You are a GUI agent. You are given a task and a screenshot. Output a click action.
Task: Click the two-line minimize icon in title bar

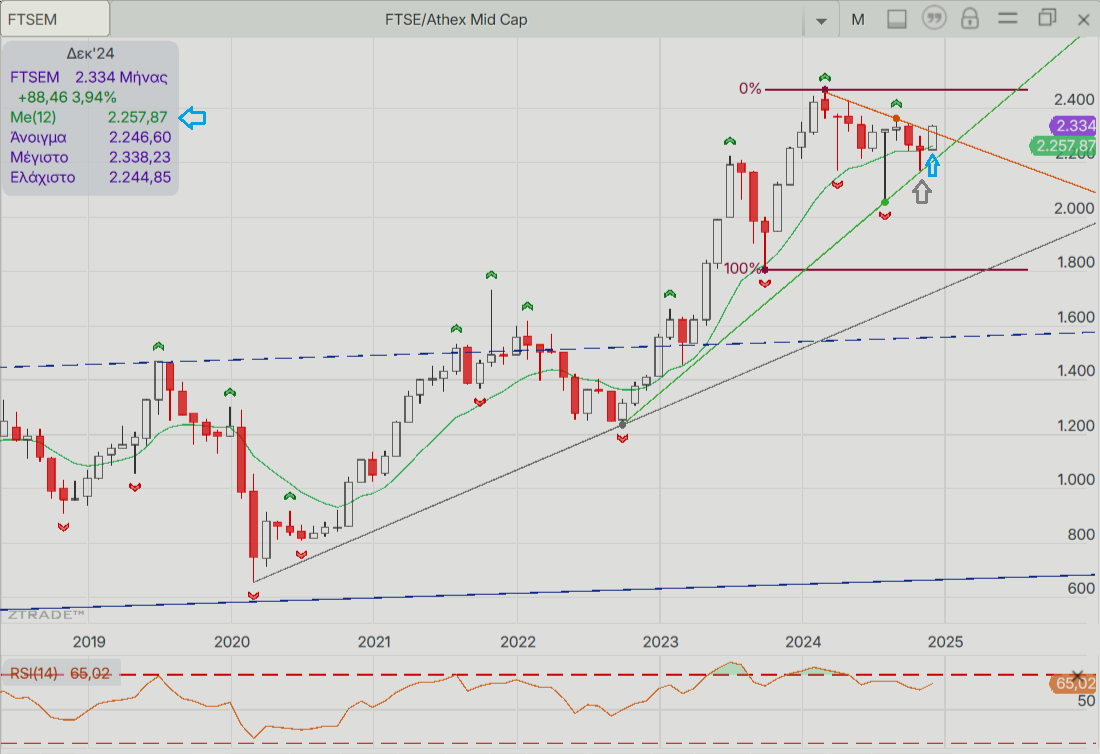click(x=1007, y=18)
